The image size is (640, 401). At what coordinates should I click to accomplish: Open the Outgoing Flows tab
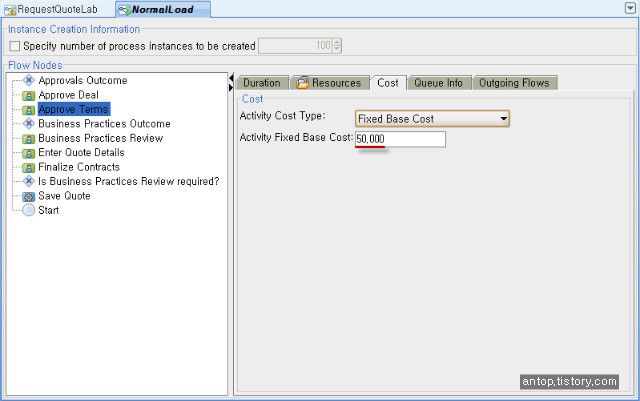coord(515,83)
